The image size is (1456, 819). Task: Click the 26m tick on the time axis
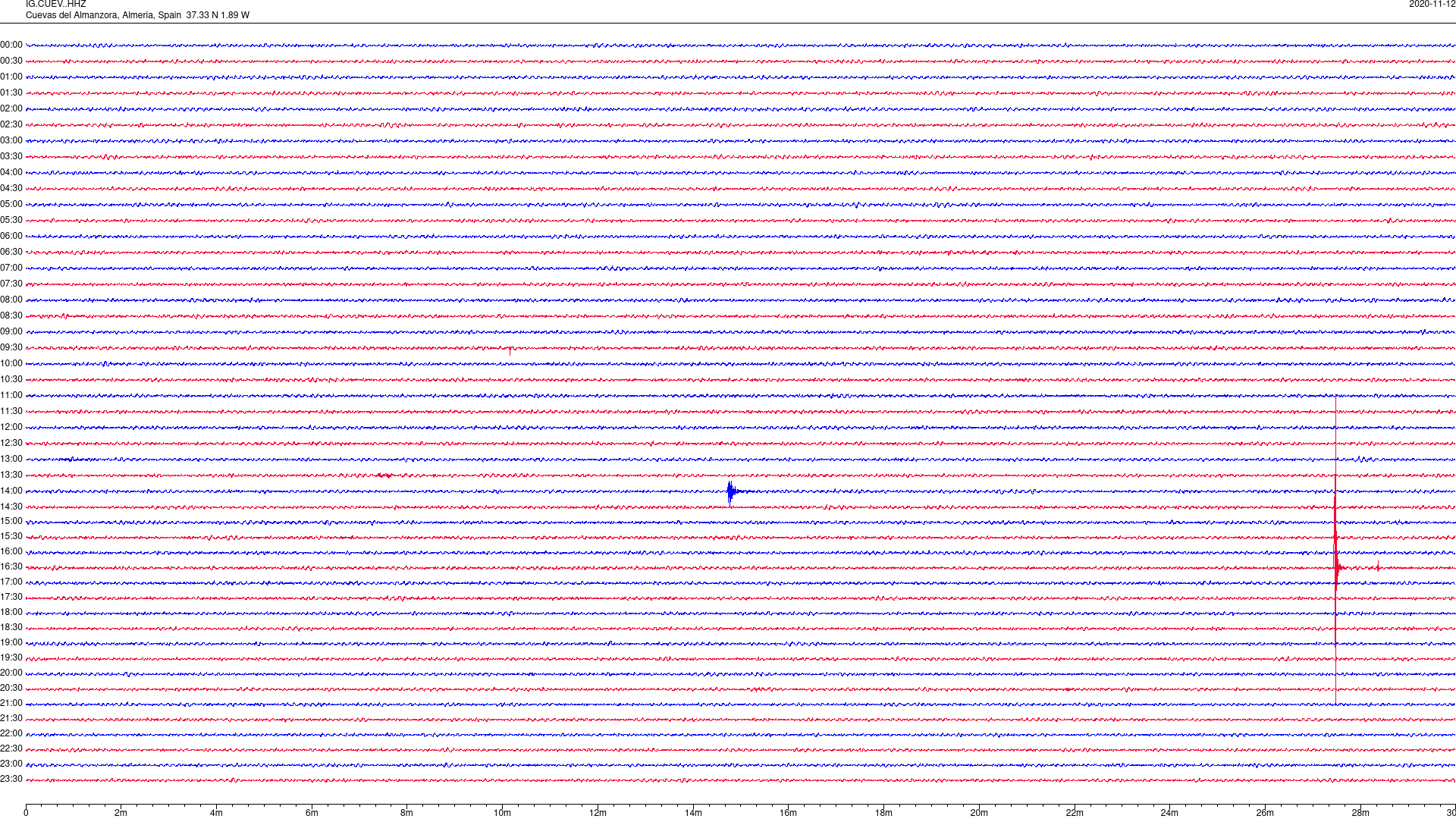pyautogui.click(x=1265, y=813)
